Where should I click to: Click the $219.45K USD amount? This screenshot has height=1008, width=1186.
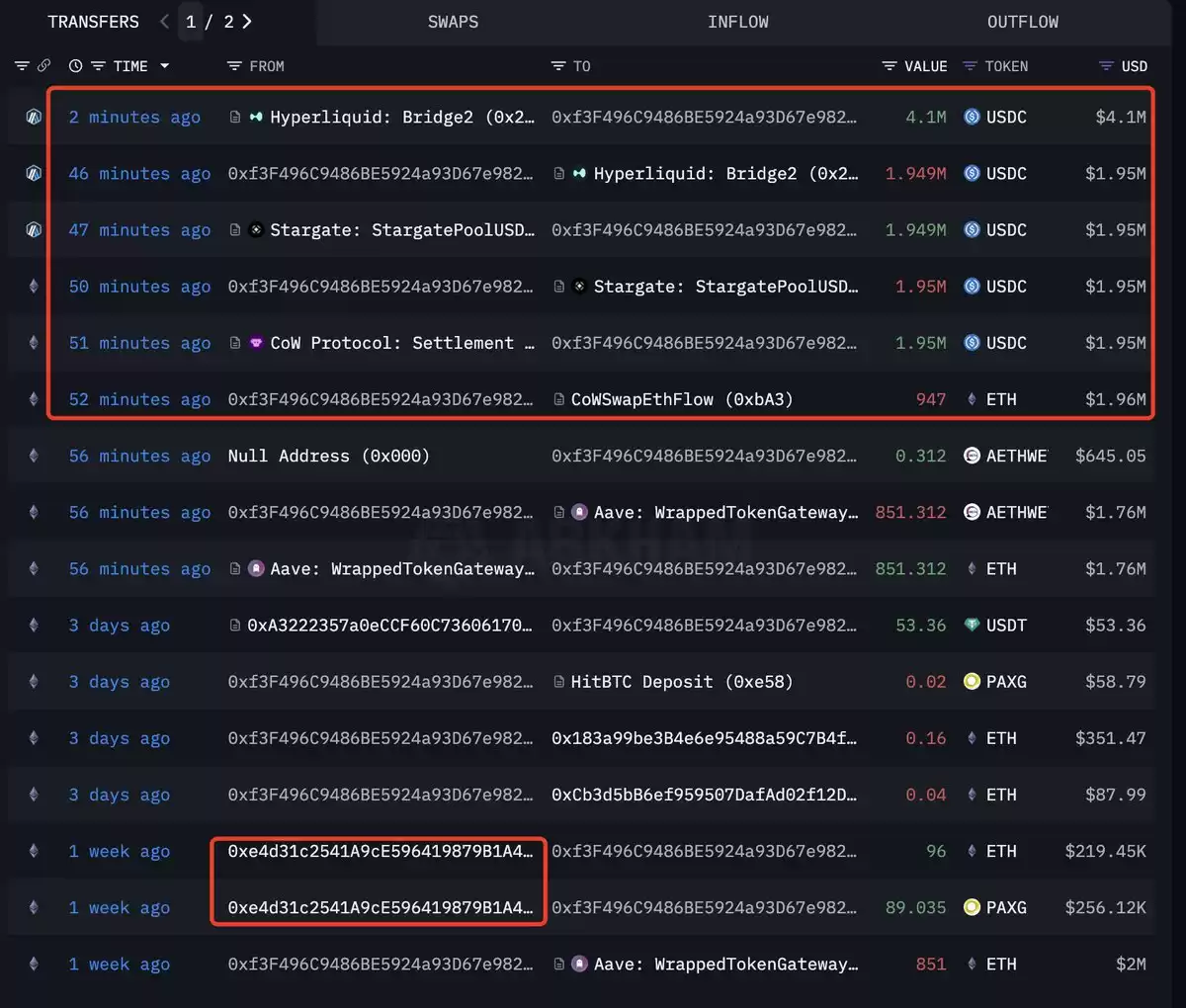1106,851
